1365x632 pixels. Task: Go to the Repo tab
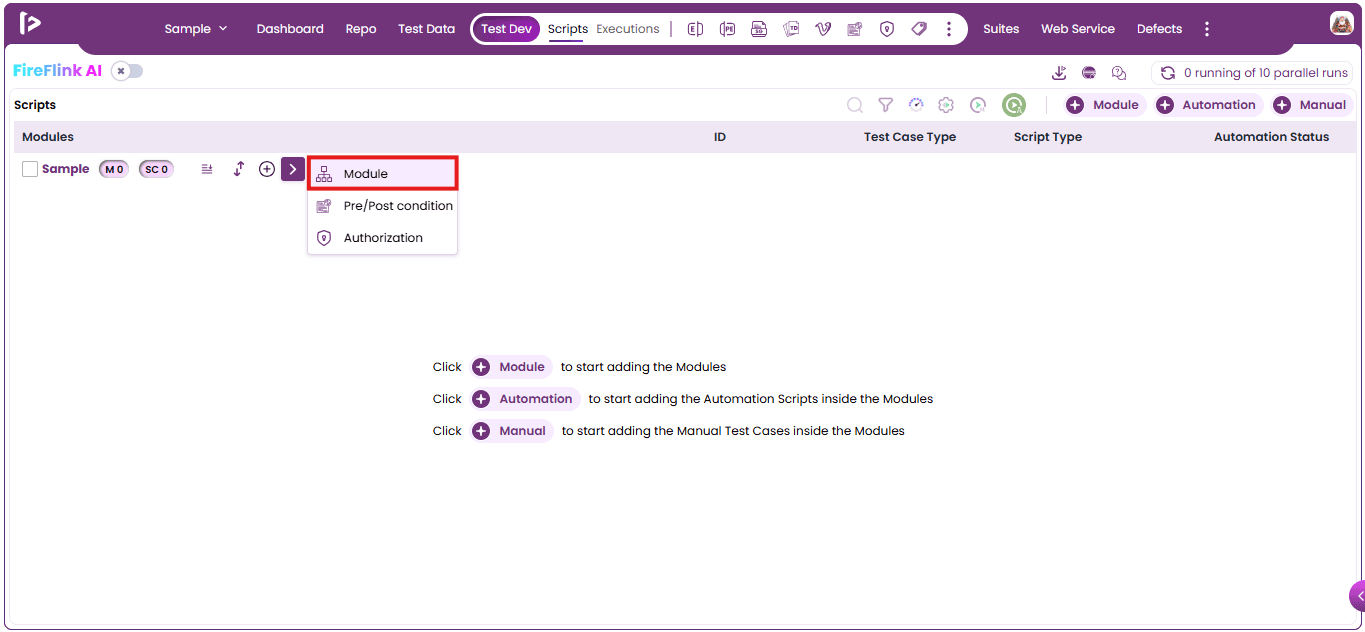361,29
